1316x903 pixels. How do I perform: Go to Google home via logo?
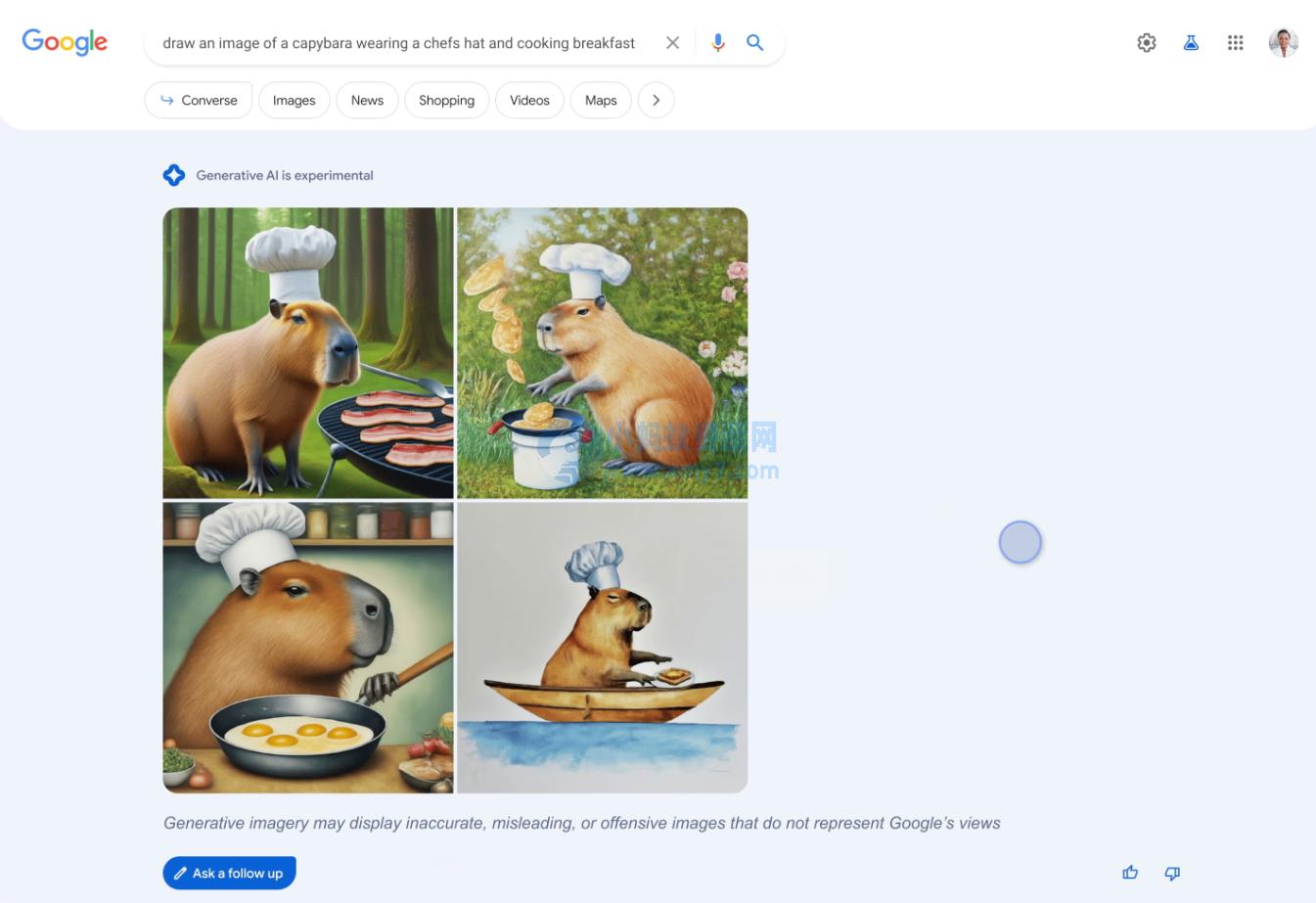[65, 42]
